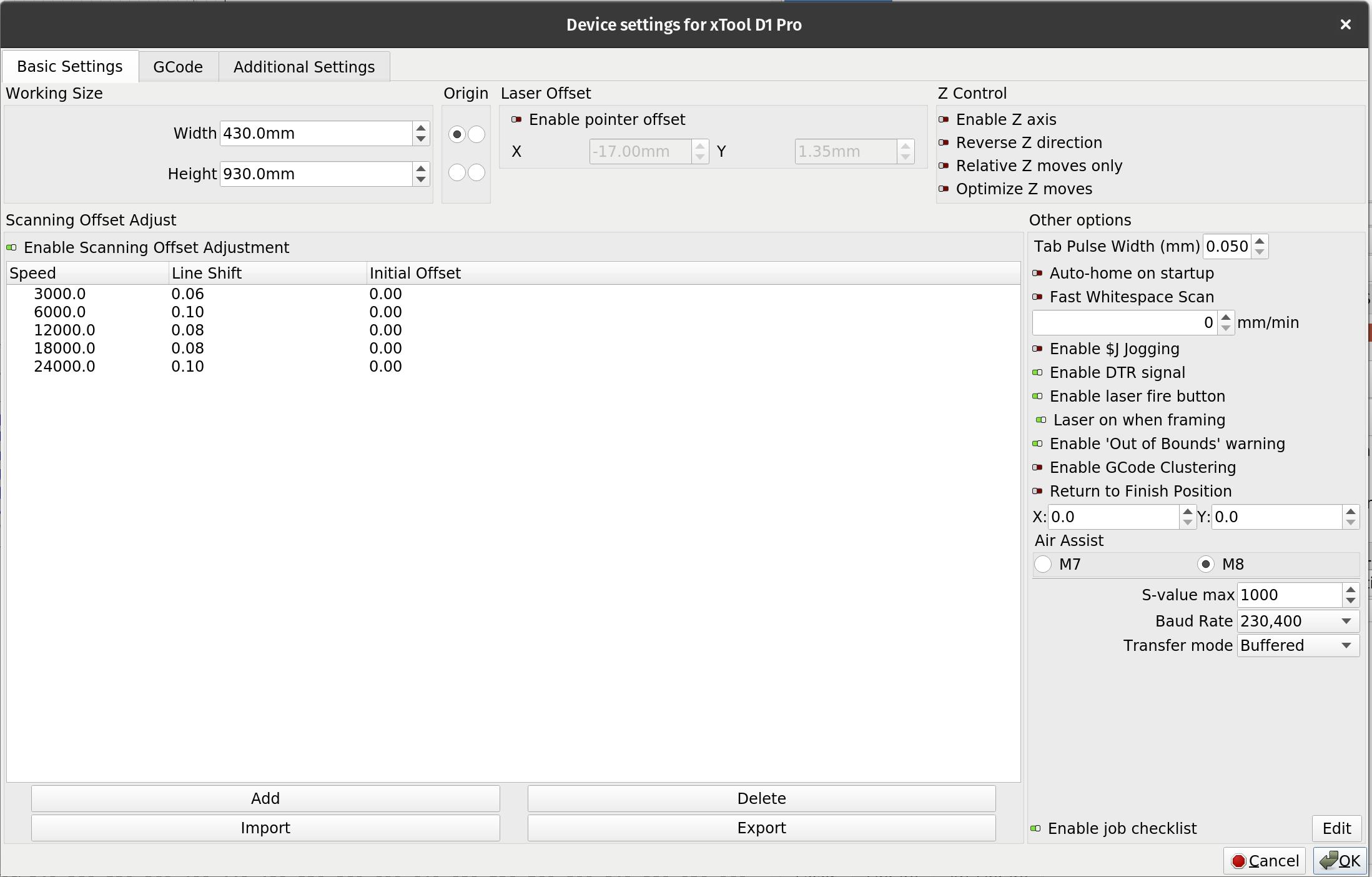1372x877 pixels.
Task: Toggle Enable job checklist
Action: 1035,829
